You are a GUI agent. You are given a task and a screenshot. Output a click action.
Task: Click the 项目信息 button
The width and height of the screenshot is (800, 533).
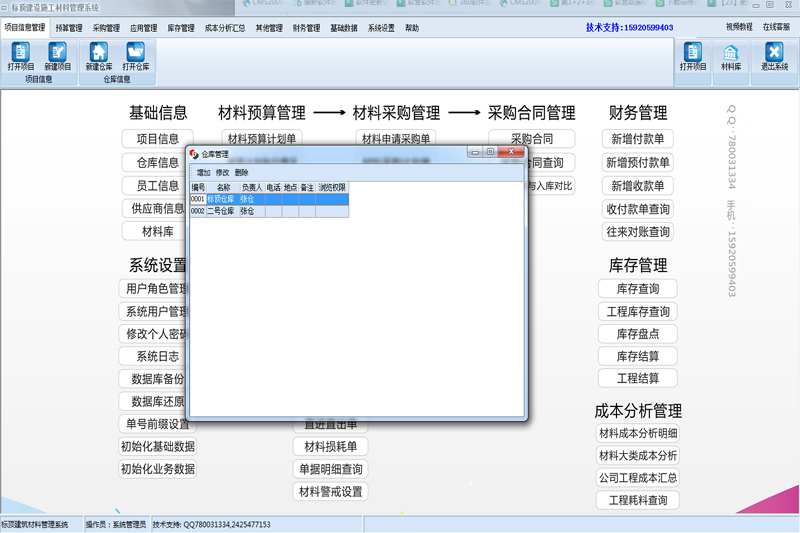coord(157,139)
